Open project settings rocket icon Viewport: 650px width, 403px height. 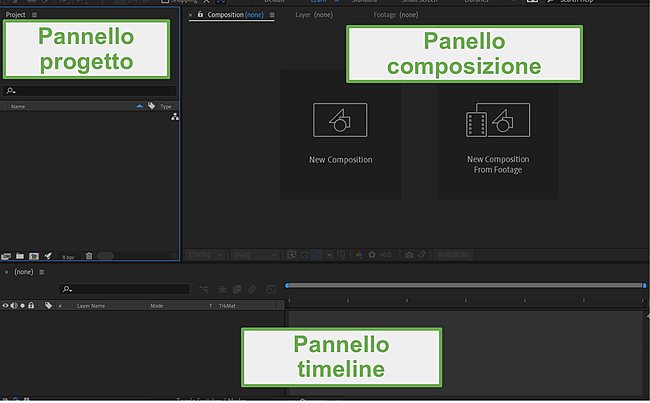[x=48, y=256]
